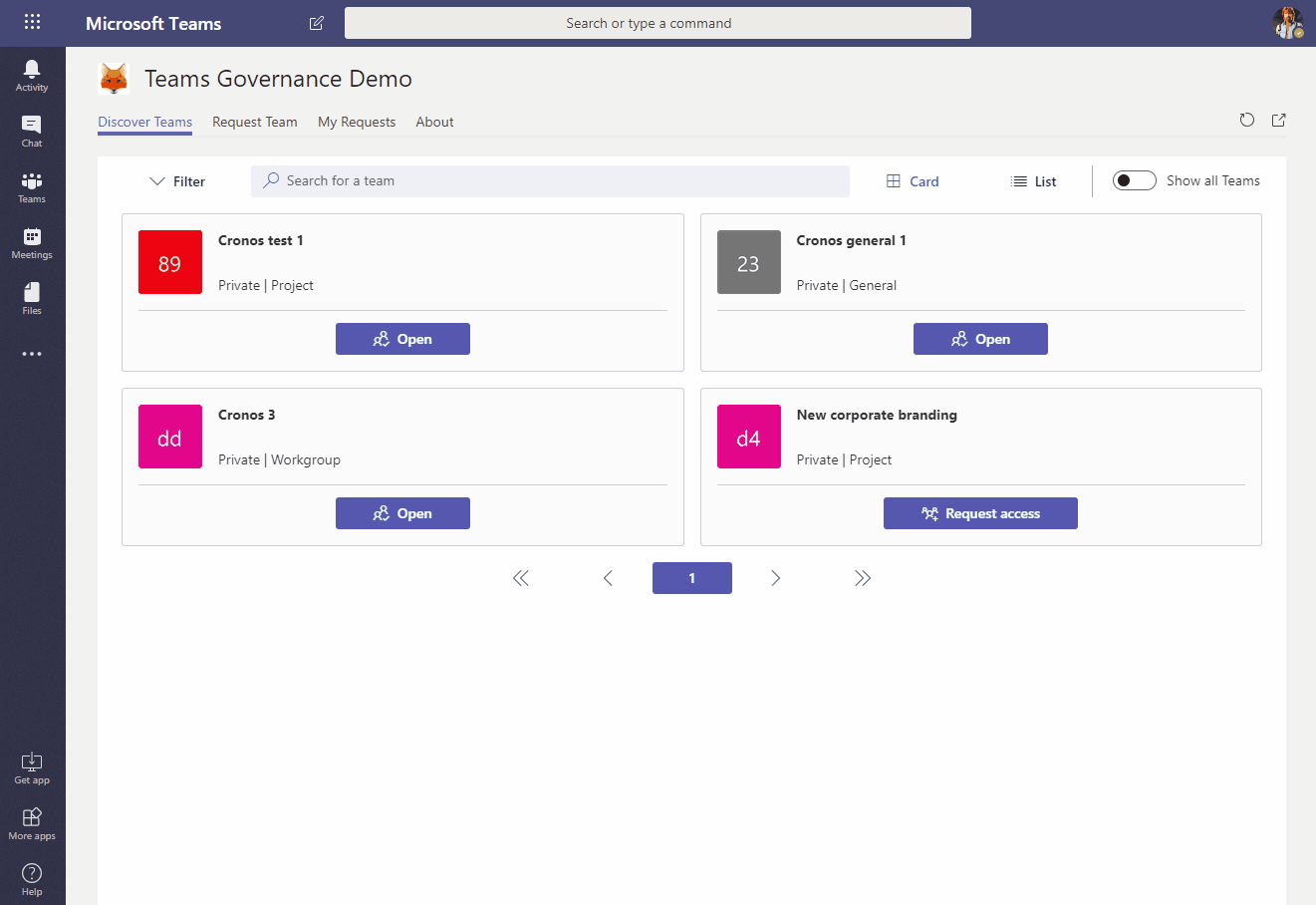Open the app launcher waffle icon
The height and width of the screenshot is (905, 1316).
[32, 22]
